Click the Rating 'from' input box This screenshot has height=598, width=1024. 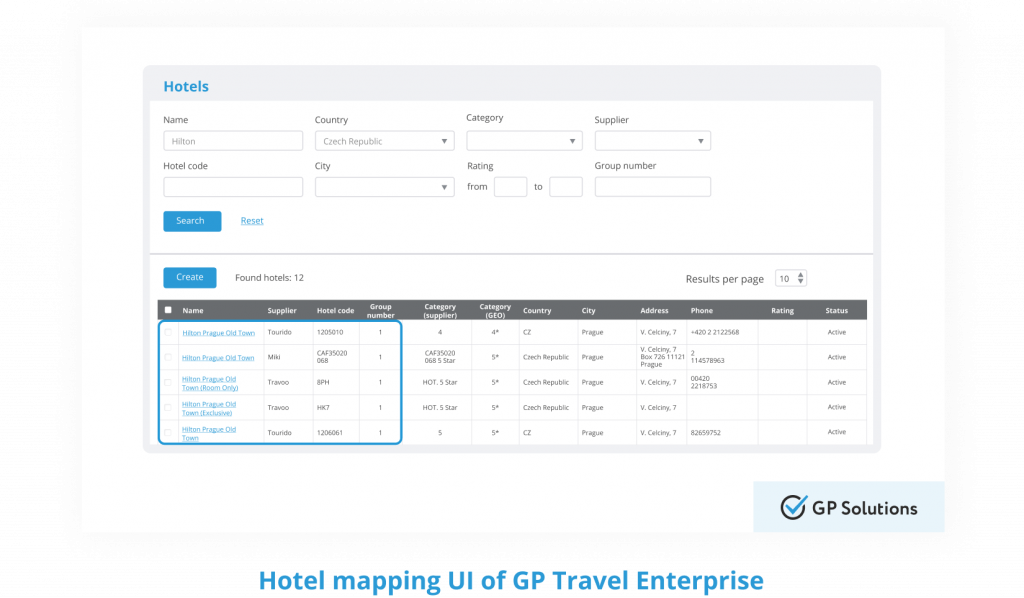[510, 186]
